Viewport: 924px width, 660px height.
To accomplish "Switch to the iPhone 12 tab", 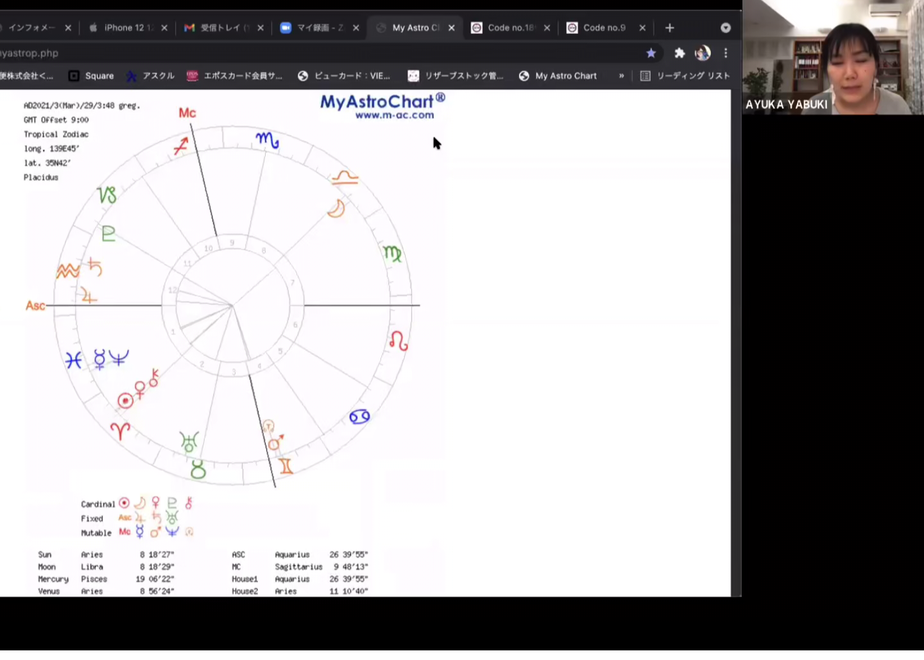I will click(123, 28).
